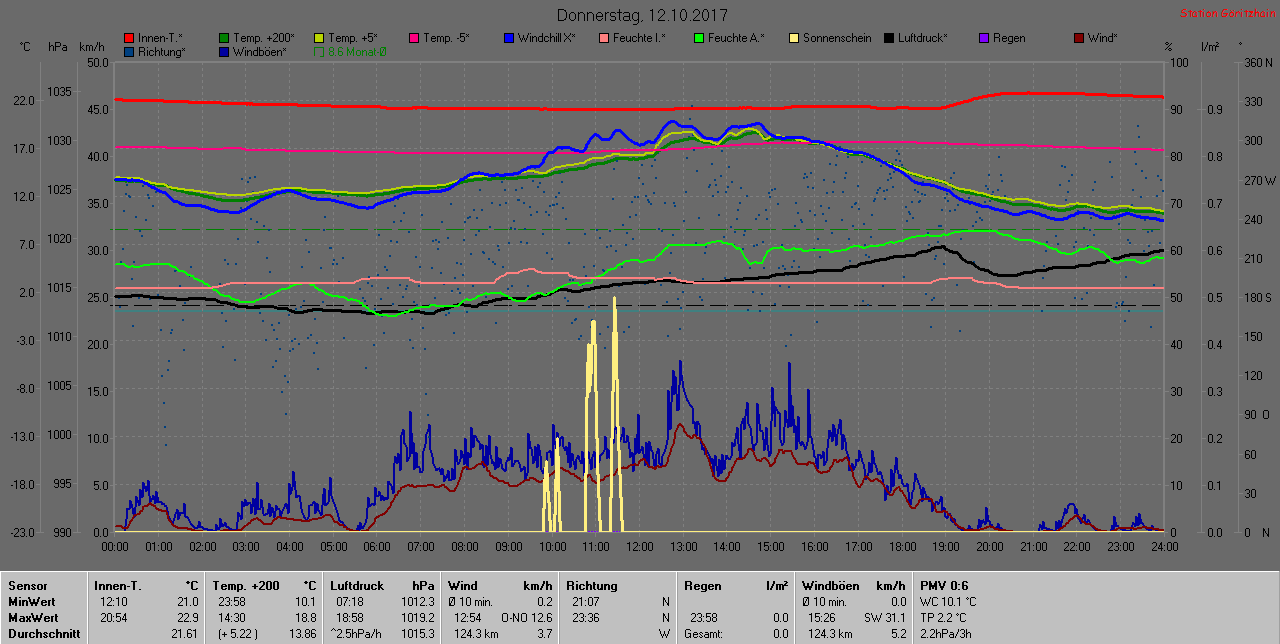
Task: Select the Regen legend label
Action: tap(1009, 38)
